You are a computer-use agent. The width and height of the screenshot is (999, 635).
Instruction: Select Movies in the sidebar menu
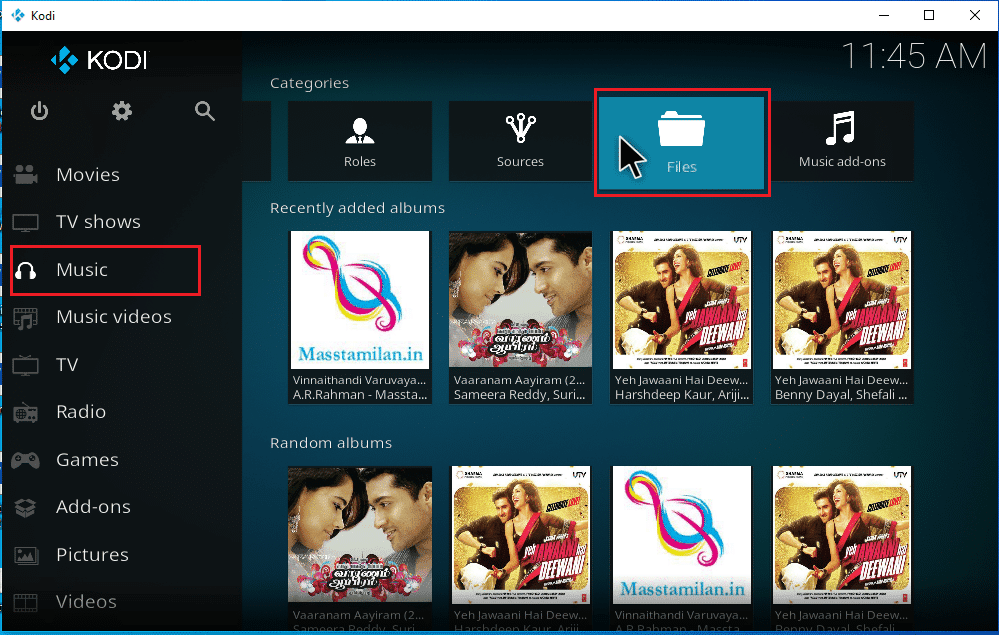[x=87, y=175]
